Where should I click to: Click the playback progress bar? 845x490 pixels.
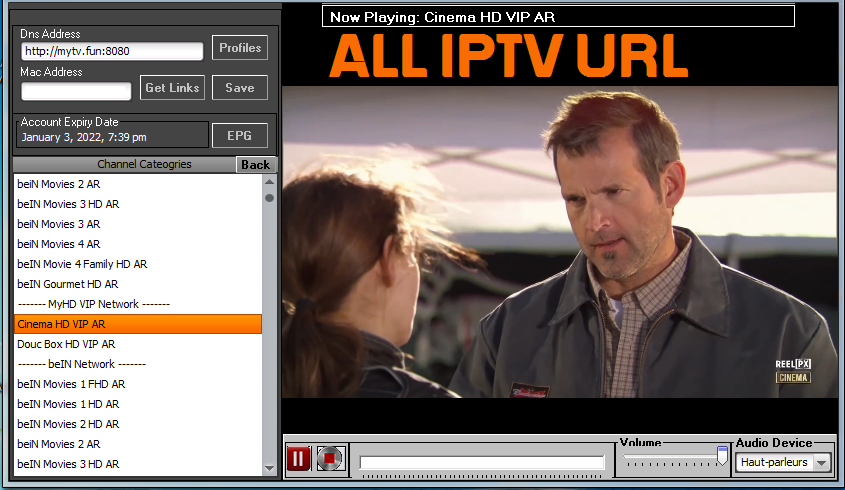482,463
